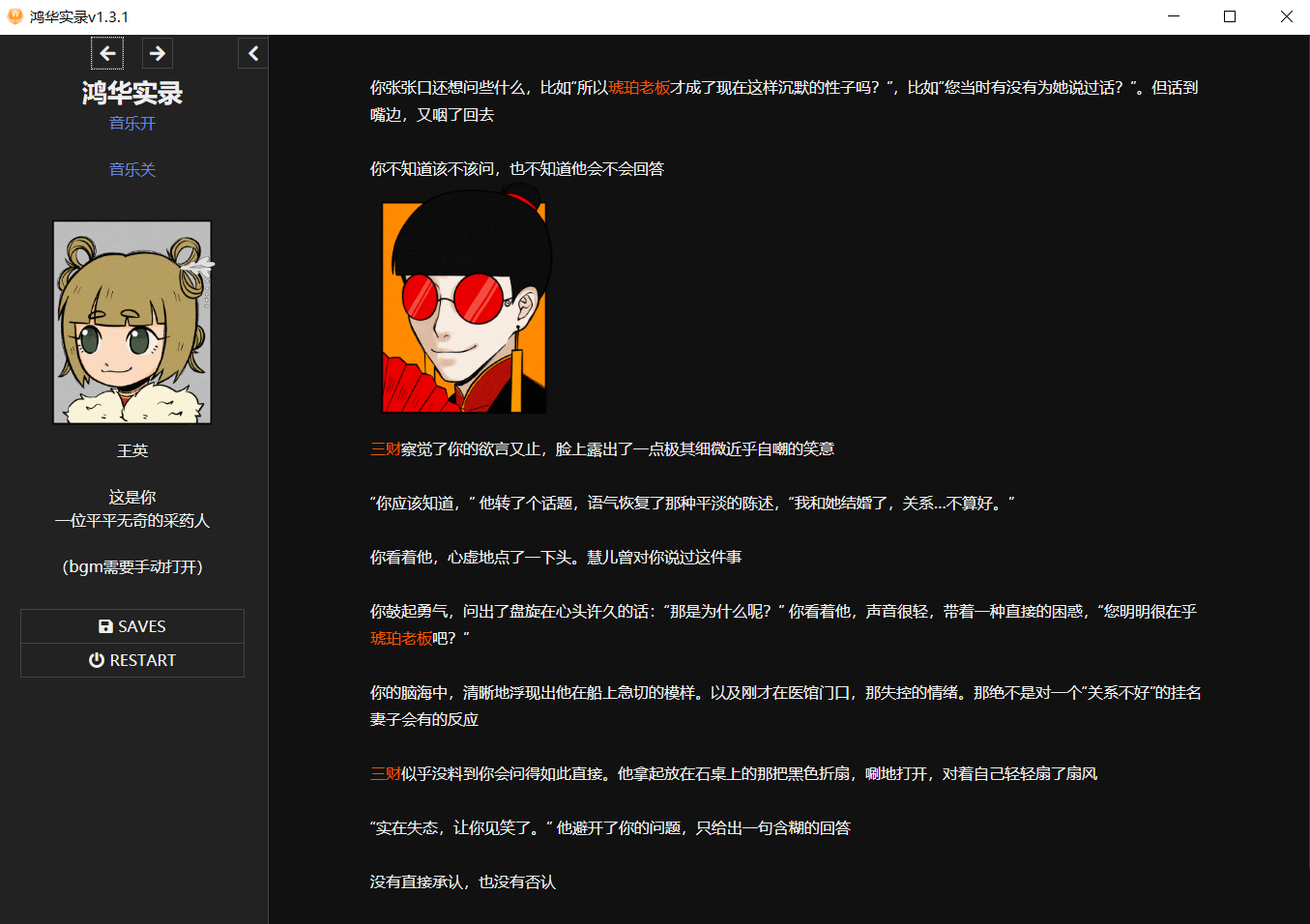Close the 鸿华实录 window

point(1286,16)
